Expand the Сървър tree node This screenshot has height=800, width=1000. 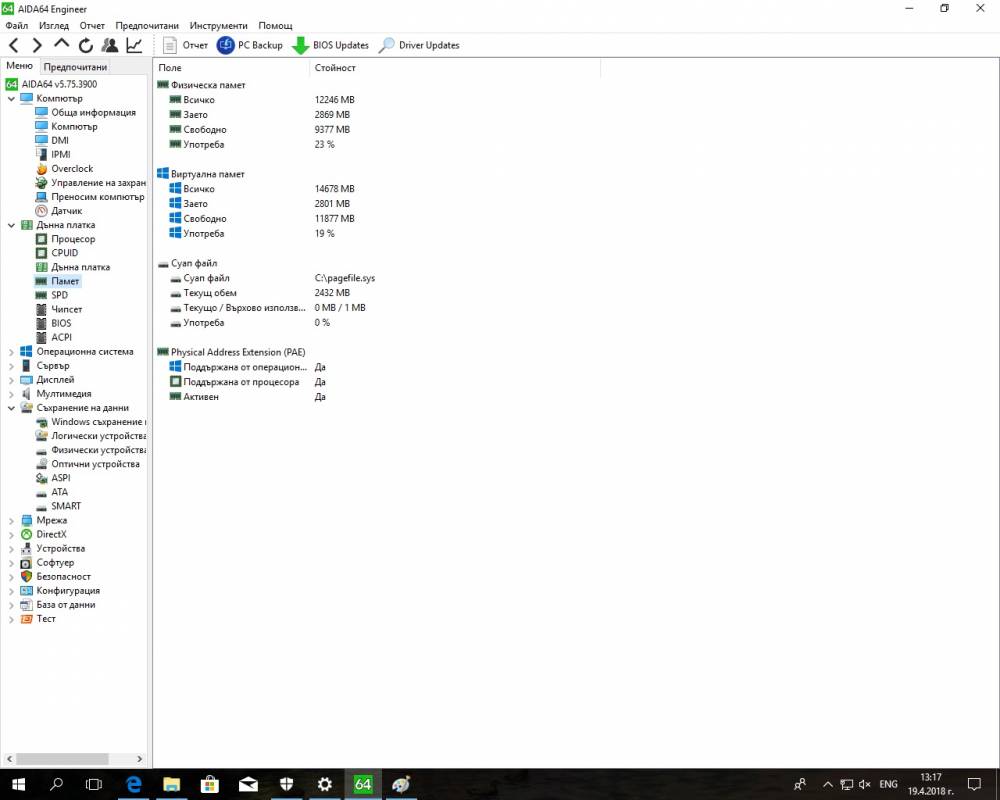click(11, 366)
